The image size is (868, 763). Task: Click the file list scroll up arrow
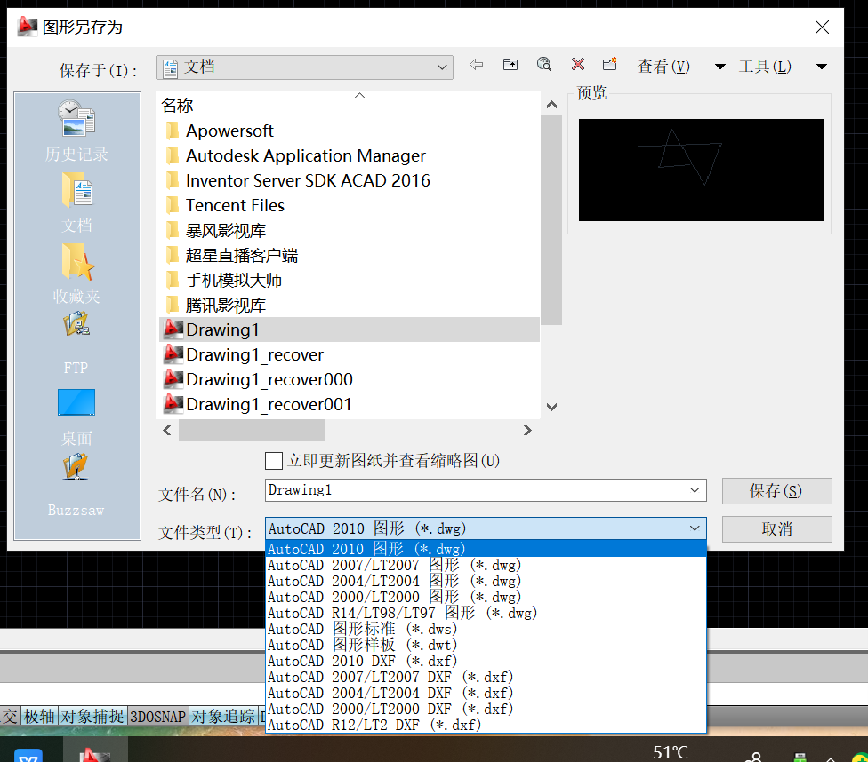point(551,105)
